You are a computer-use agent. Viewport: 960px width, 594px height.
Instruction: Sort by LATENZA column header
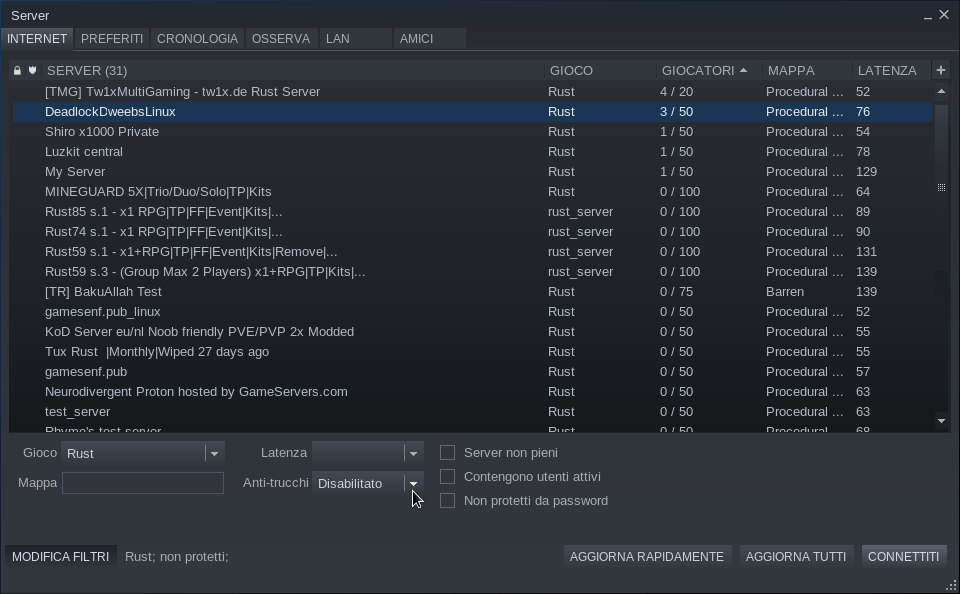click(891, 70)
